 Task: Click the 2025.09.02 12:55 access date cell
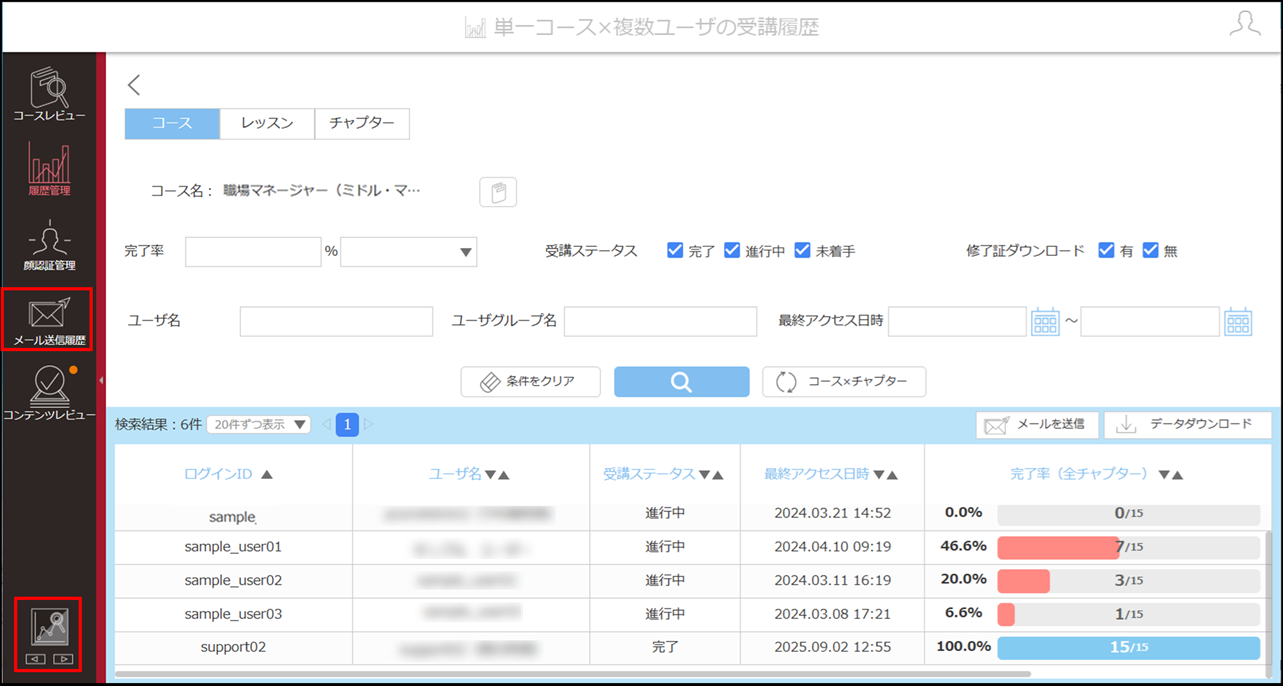[x=832, y=647]
